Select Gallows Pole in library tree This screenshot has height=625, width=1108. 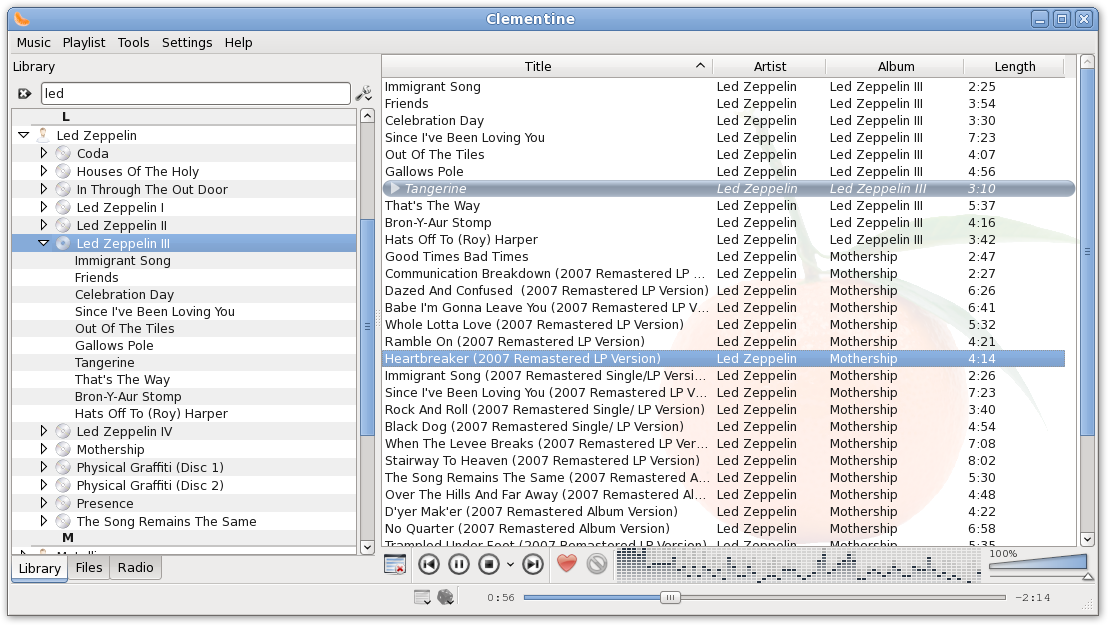[114, 346]
